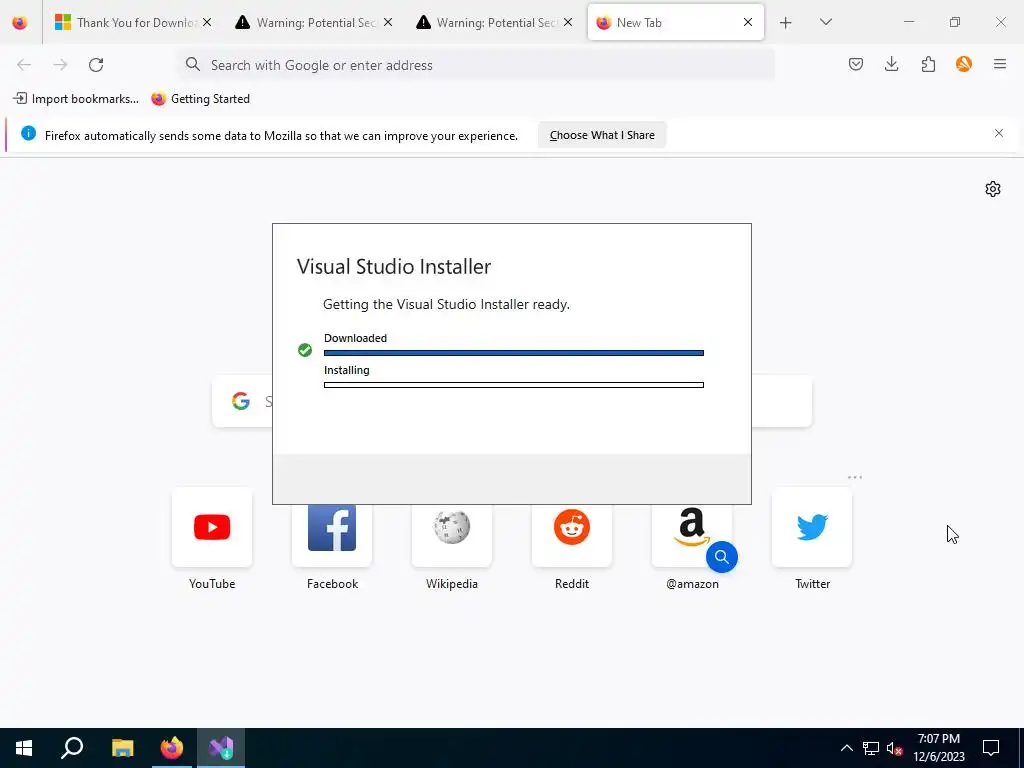1024x768 pixels.
Task: Open the Downloads panel
Action: coord(891,64)
